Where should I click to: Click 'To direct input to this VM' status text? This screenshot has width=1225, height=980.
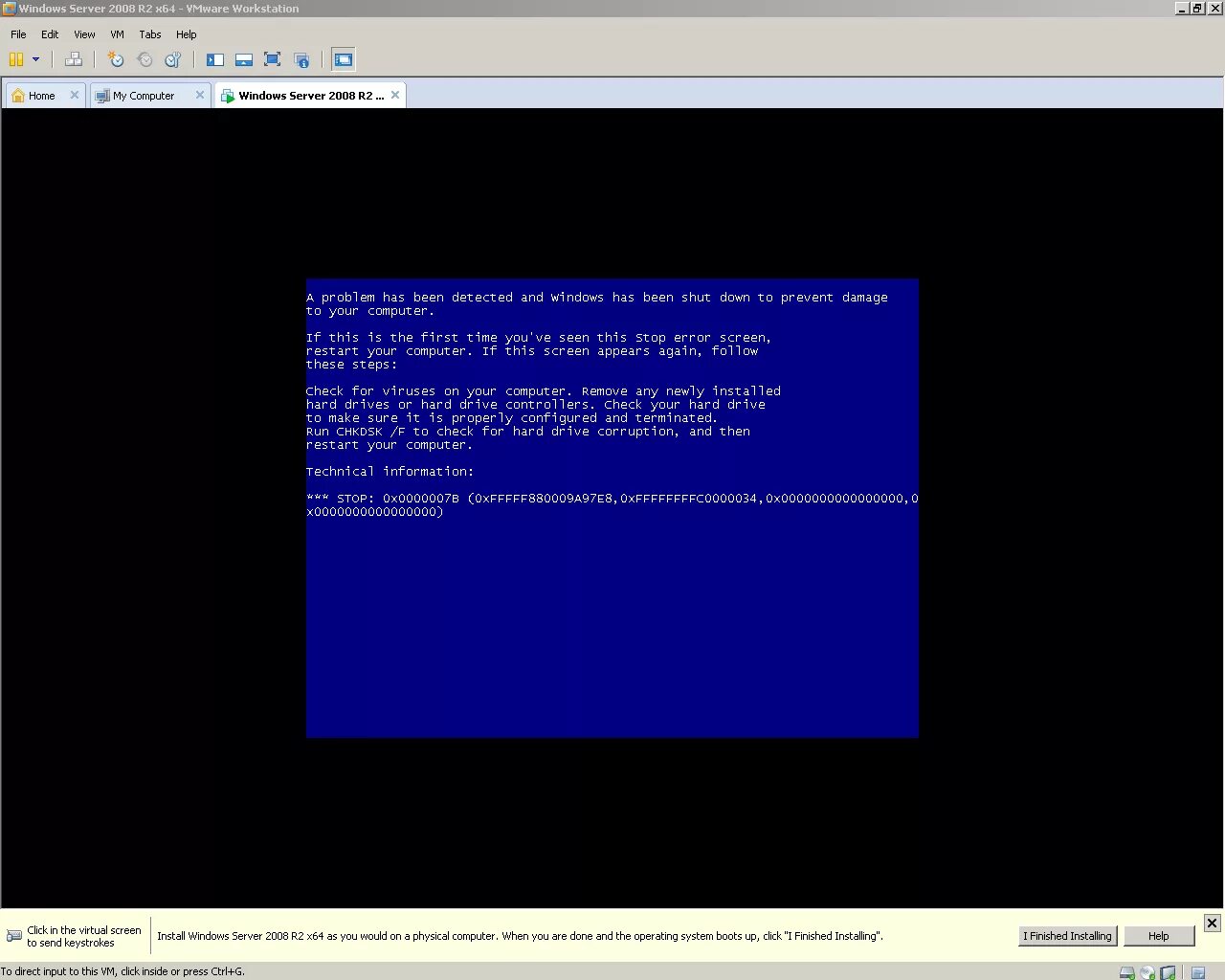tap(122, 971)
